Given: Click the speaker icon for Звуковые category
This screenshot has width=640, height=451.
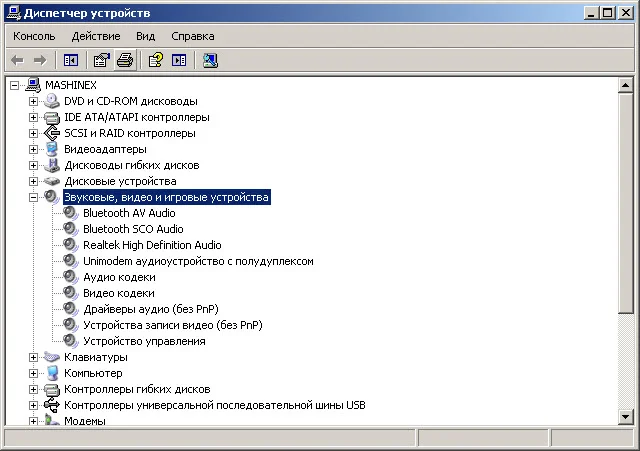Looking at the screenshot, I should (x=52, y=197).
